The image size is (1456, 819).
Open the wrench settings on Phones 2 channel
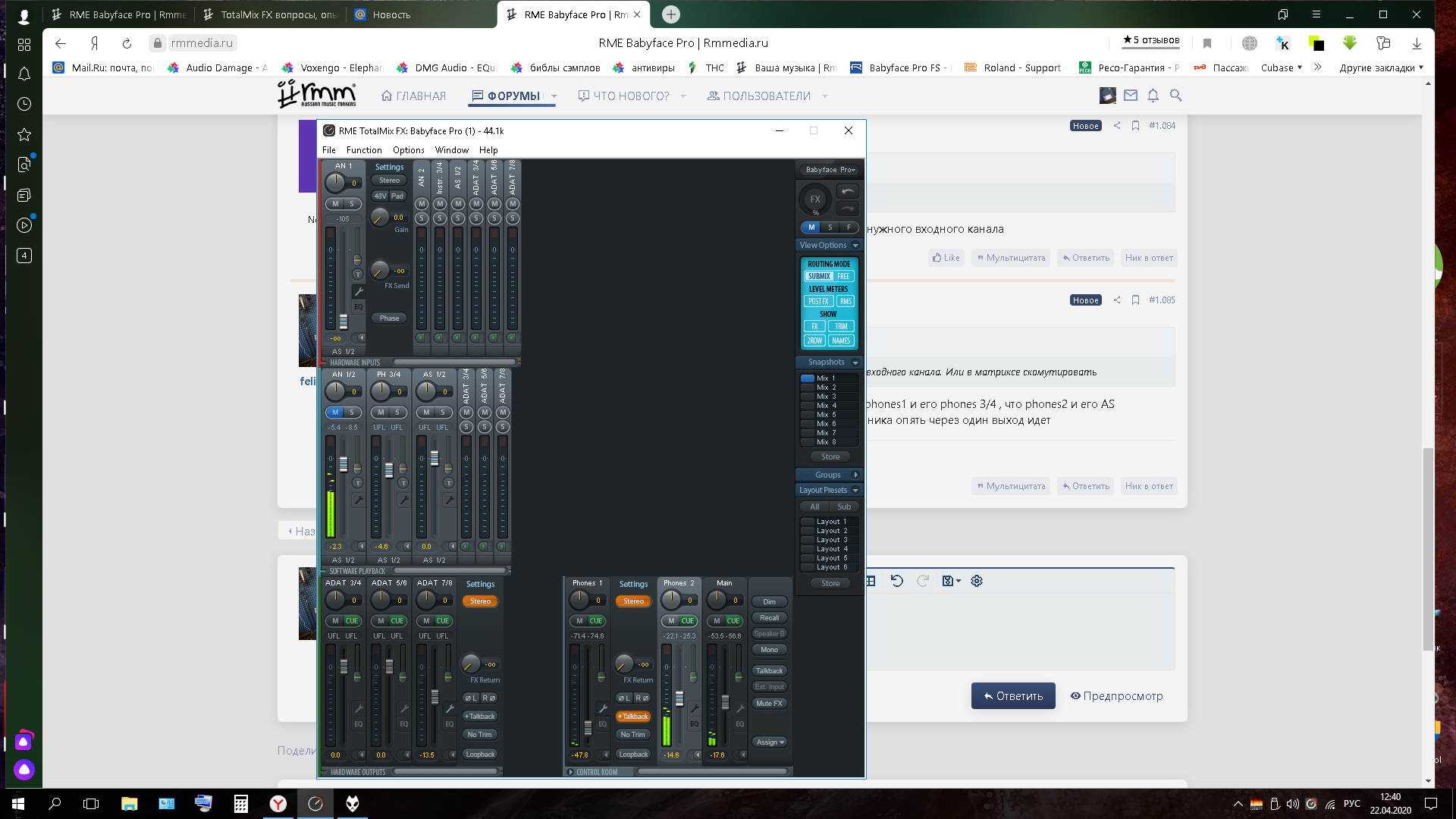tap(694, 708)
